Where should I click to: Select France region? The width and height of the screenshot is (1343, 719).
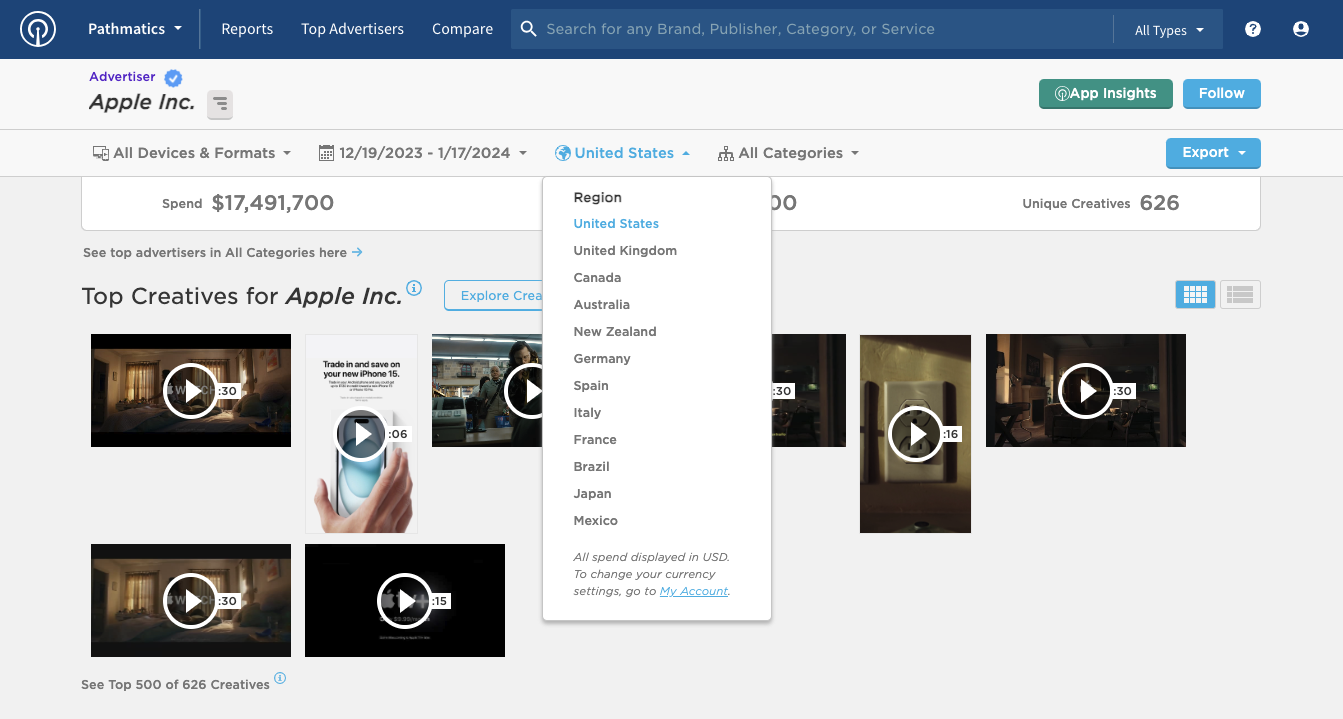click(595, 440)
